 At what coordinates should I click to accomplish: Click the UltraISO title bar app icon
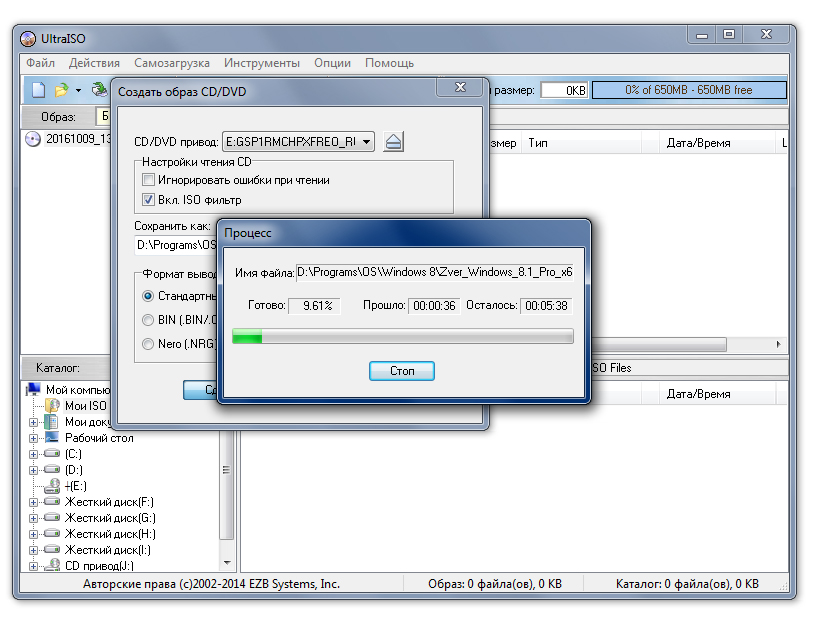(28, 39)
